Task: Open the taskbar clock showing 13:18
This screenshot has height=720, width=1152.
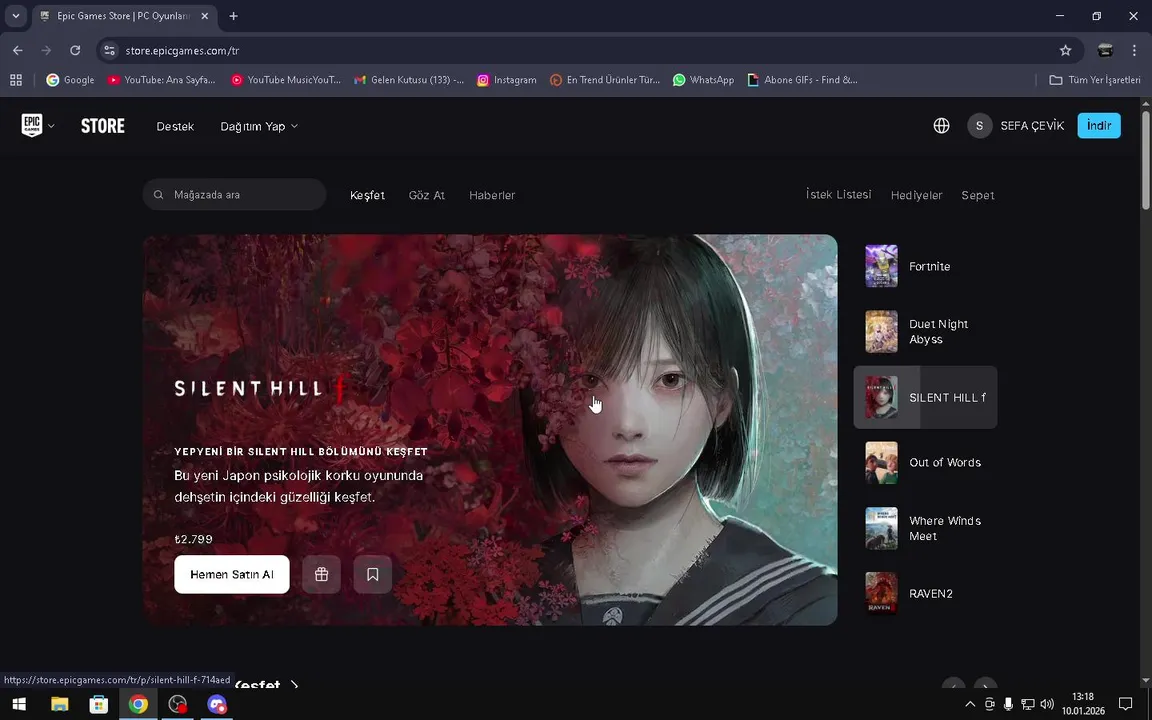Action: (1083, 704)
